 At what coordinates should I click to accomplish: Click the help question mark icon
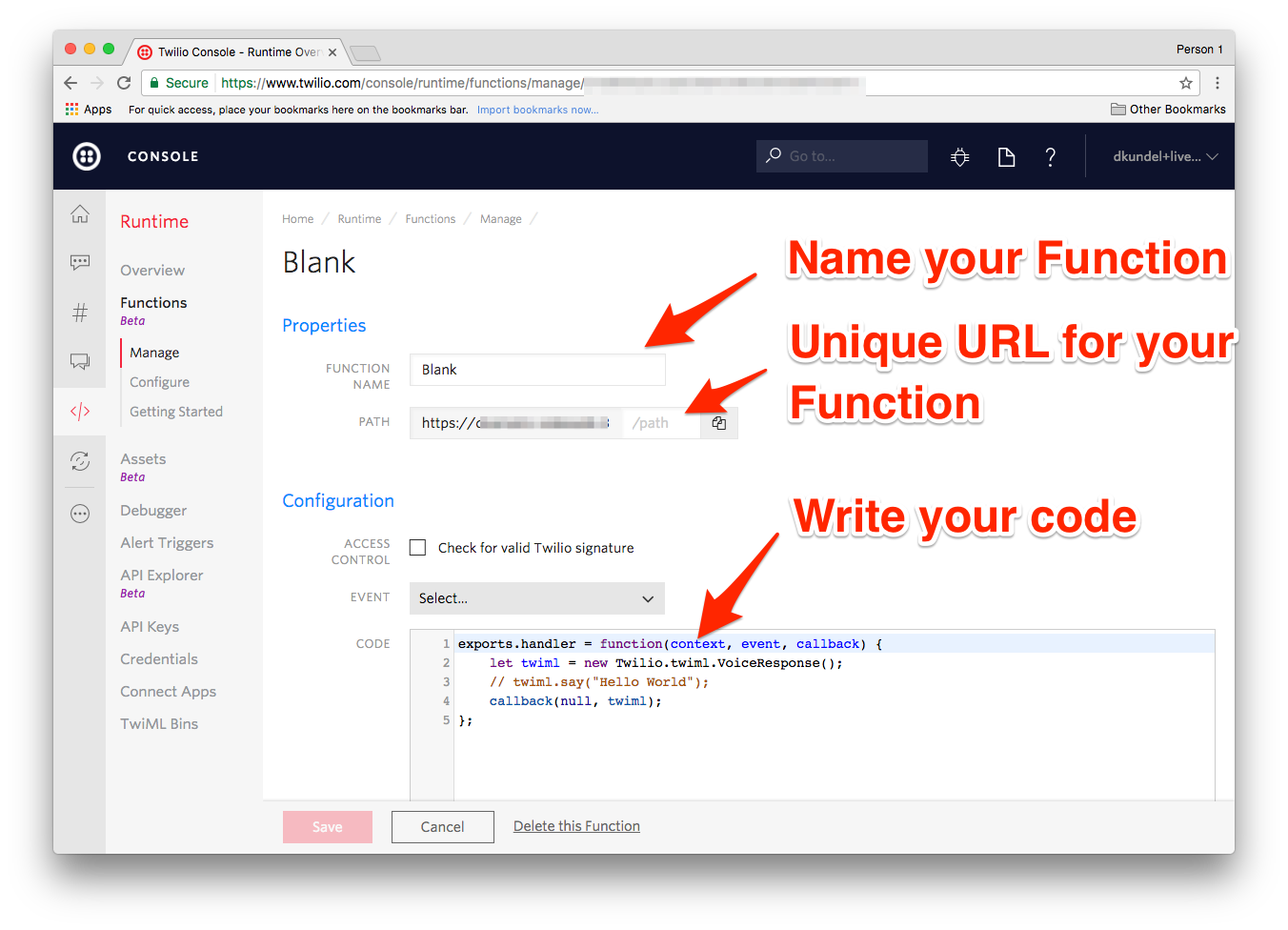click(x=1050, y=157)
